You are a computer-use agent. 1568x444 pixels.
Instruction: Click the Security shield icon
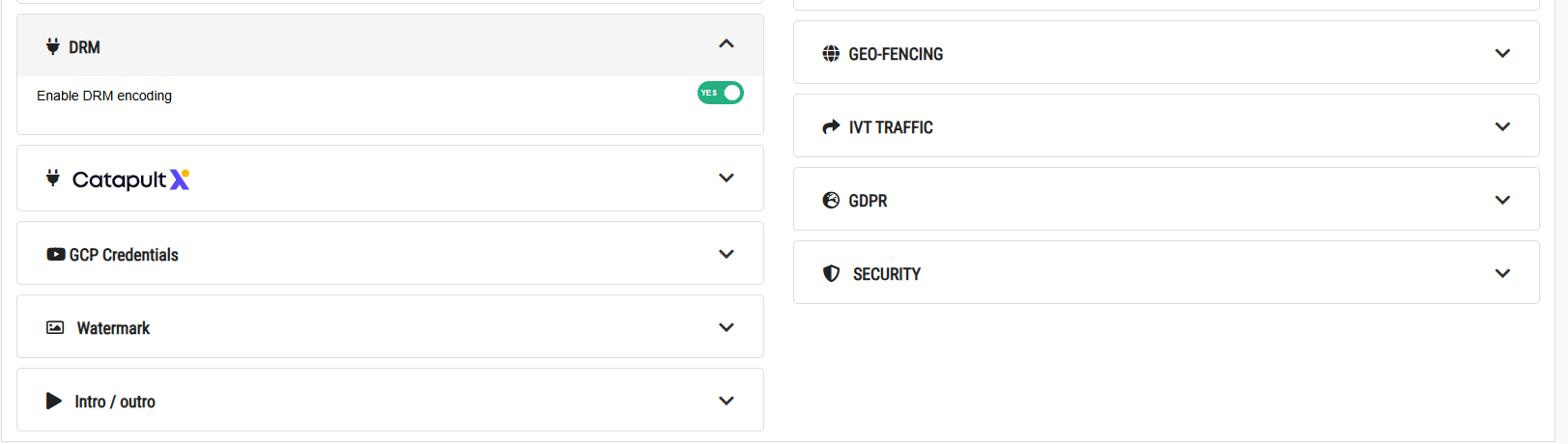coord(831,273)
